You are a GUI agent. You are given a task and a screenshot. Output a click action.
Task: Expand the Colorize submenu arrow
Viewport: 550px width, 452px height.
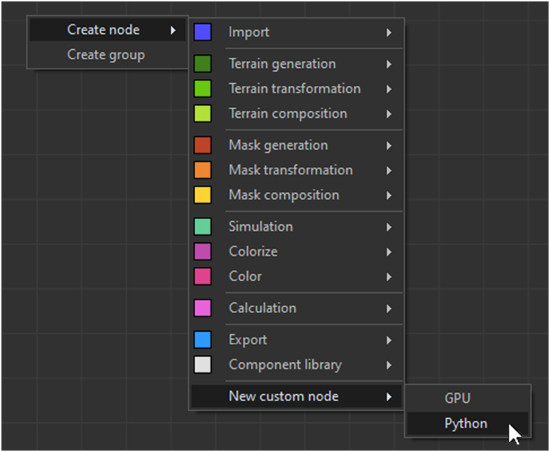coord(389,252)
